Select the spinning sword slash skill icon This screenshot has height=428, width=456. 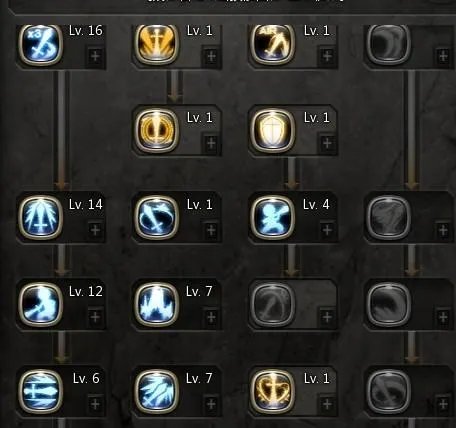point(157,217)
